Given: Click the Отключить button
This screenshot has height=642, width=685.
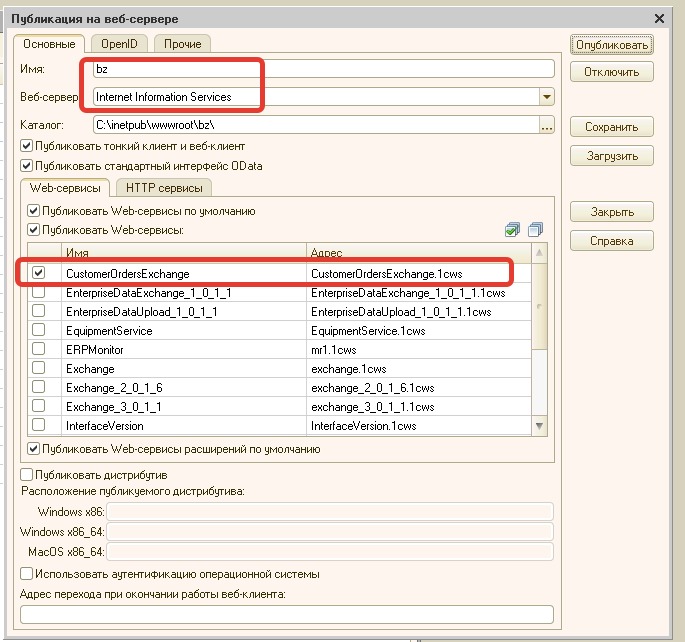Looking at the screenshot, I should point(611,72).
